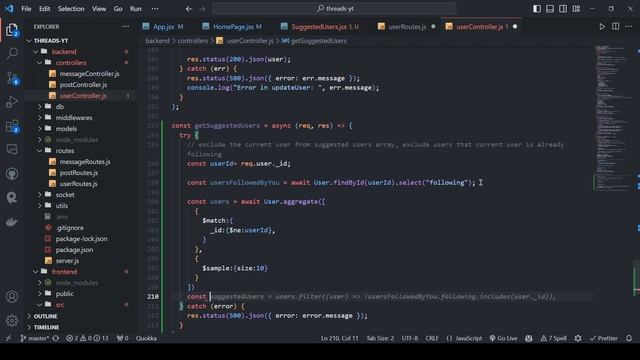Open the Remote Explorer view
This screenshot has height=360, width=640.
(12, 150)
